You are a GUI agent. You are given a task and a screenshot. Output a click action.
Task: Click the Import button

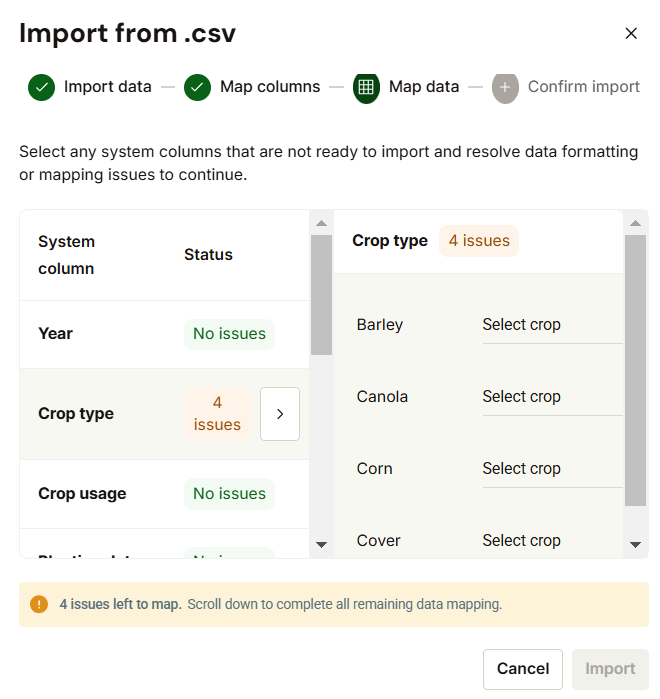pos(610,669)
